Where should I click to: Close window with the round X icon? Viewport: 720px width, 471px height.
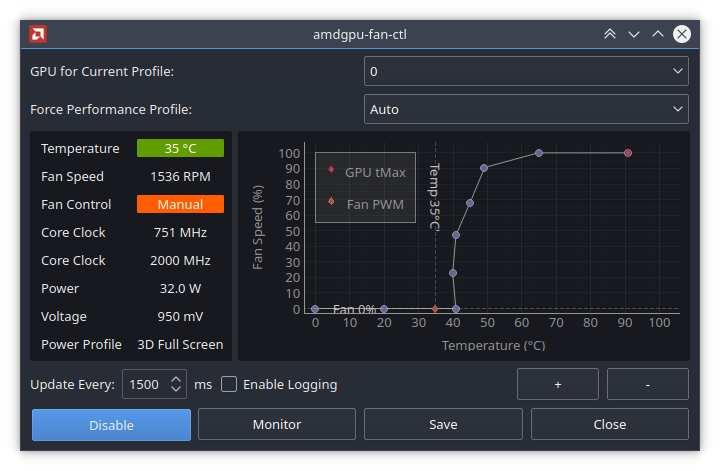point(682,34)
